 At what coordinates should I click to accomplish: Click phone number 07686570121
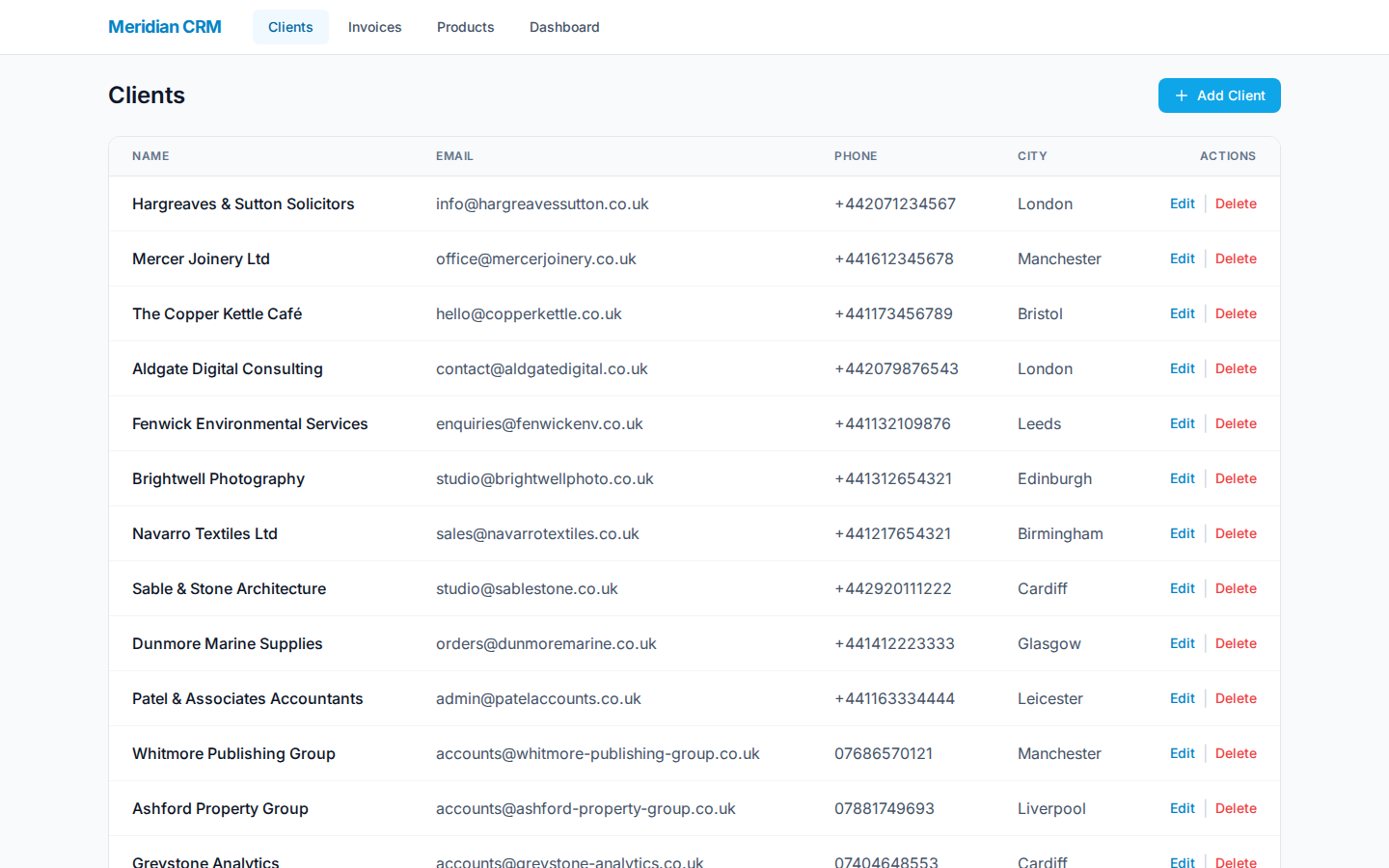(x=884, y=753)
